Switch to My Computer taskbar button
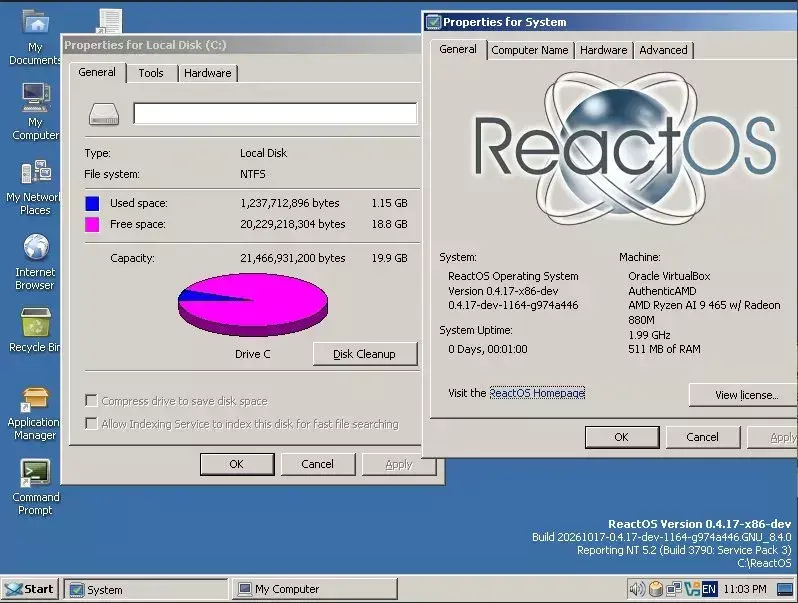This screenshot has width=798, height=603. pos(315,589)
